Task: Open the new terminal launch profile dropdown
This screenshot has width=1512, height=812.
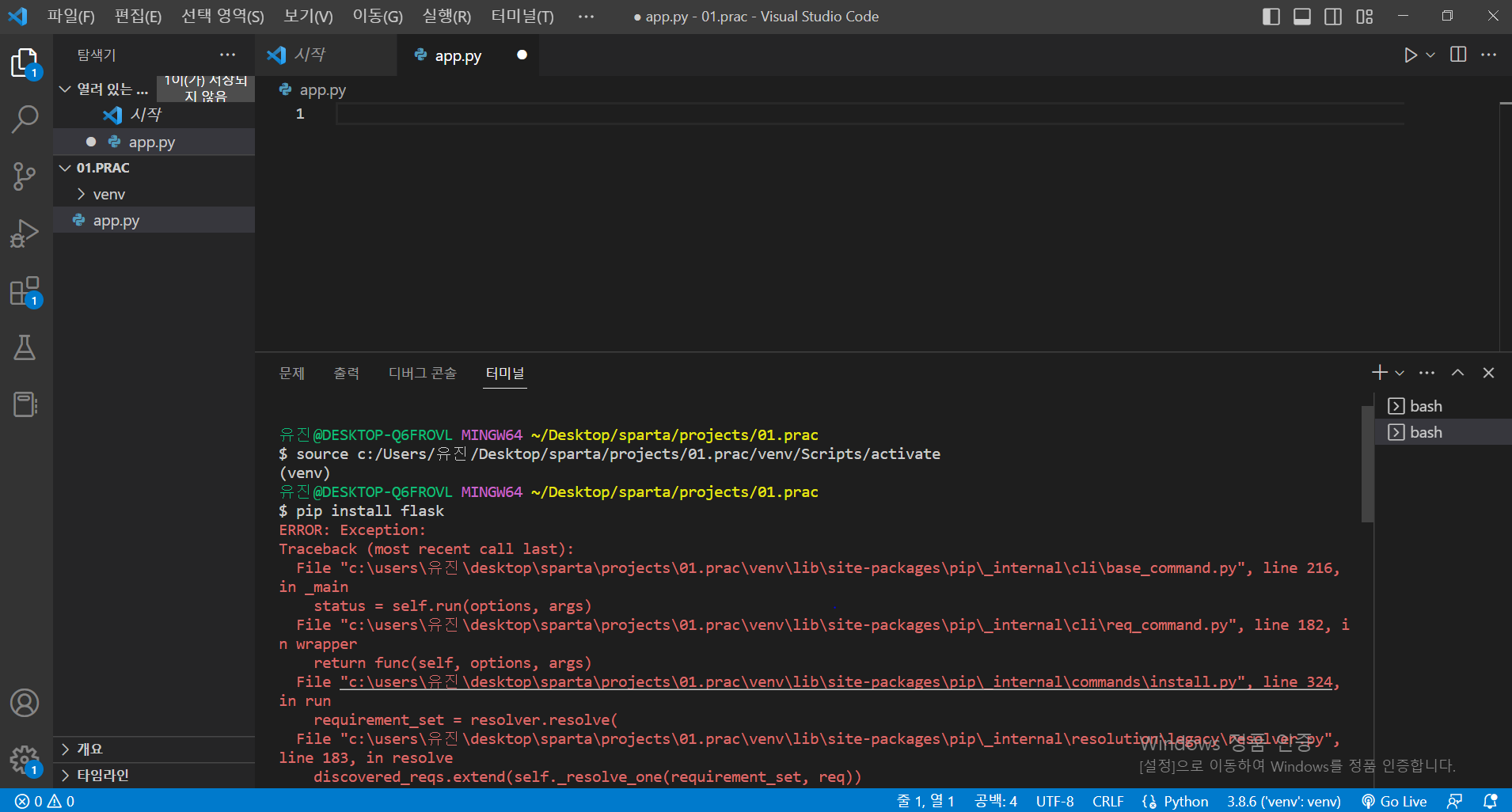Action: pos(1400,373)
